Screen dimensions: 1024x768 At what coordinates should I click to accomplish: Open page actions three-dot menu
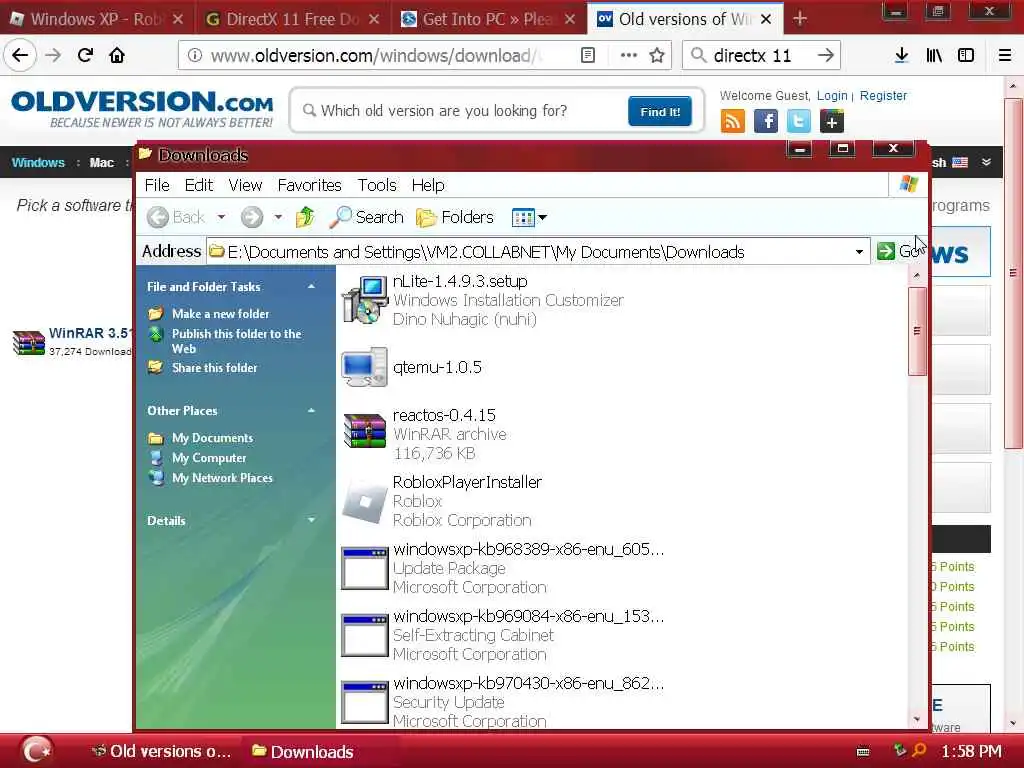[x=628, y=56]
